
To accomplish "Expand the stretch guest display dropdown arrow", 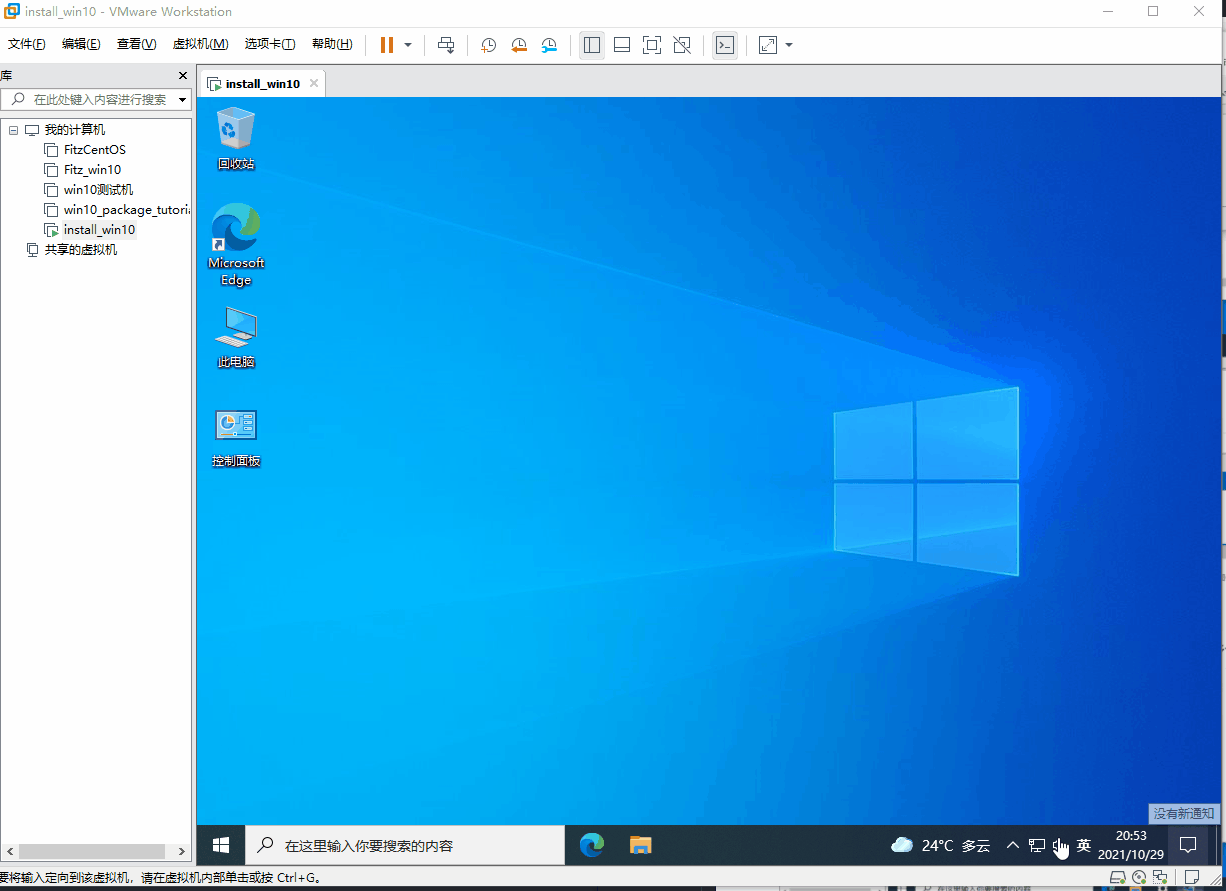I will click(x=789, y=45).
